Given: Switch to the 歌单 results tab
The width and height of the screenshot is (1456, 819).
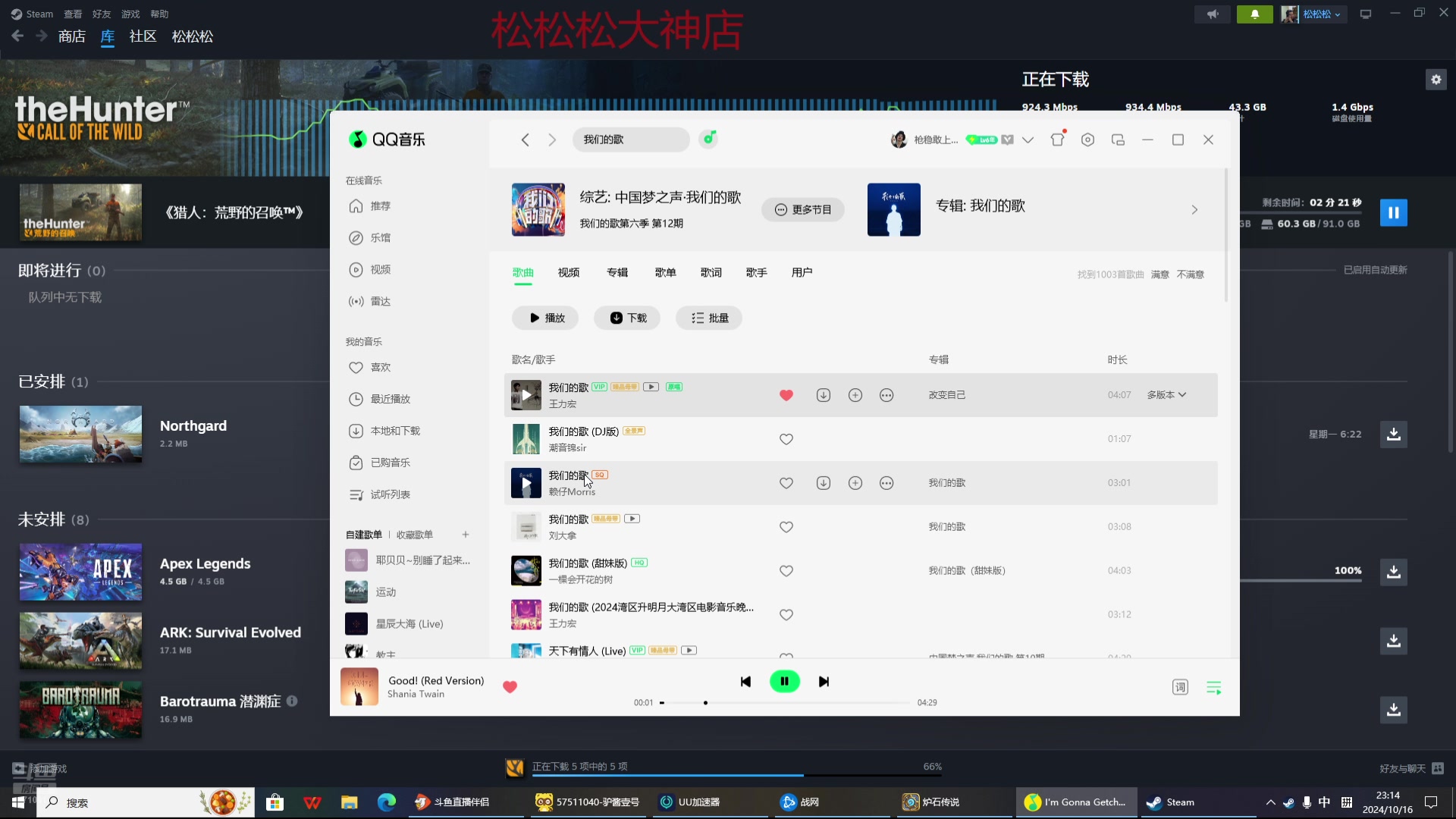Looking at the screenshot, I should coord(666,273).
